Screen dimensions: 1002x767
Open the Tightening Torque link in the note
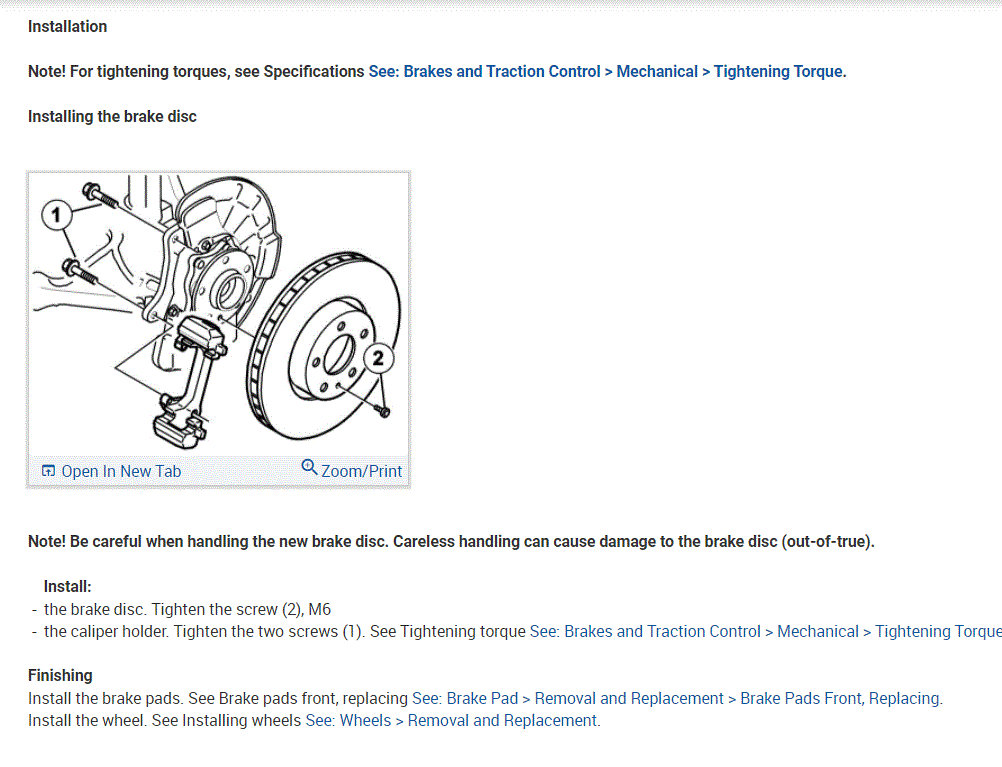pos(607,72)
